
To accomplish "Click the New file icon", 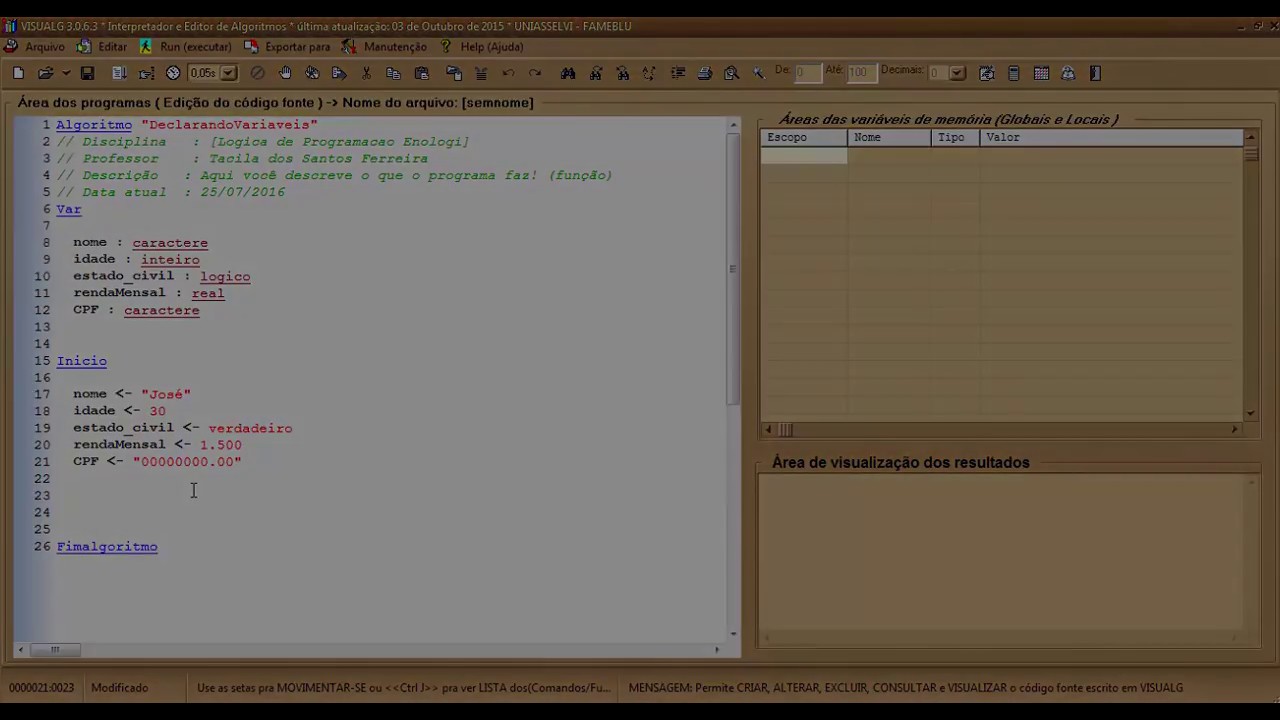I will click(18, 73).
